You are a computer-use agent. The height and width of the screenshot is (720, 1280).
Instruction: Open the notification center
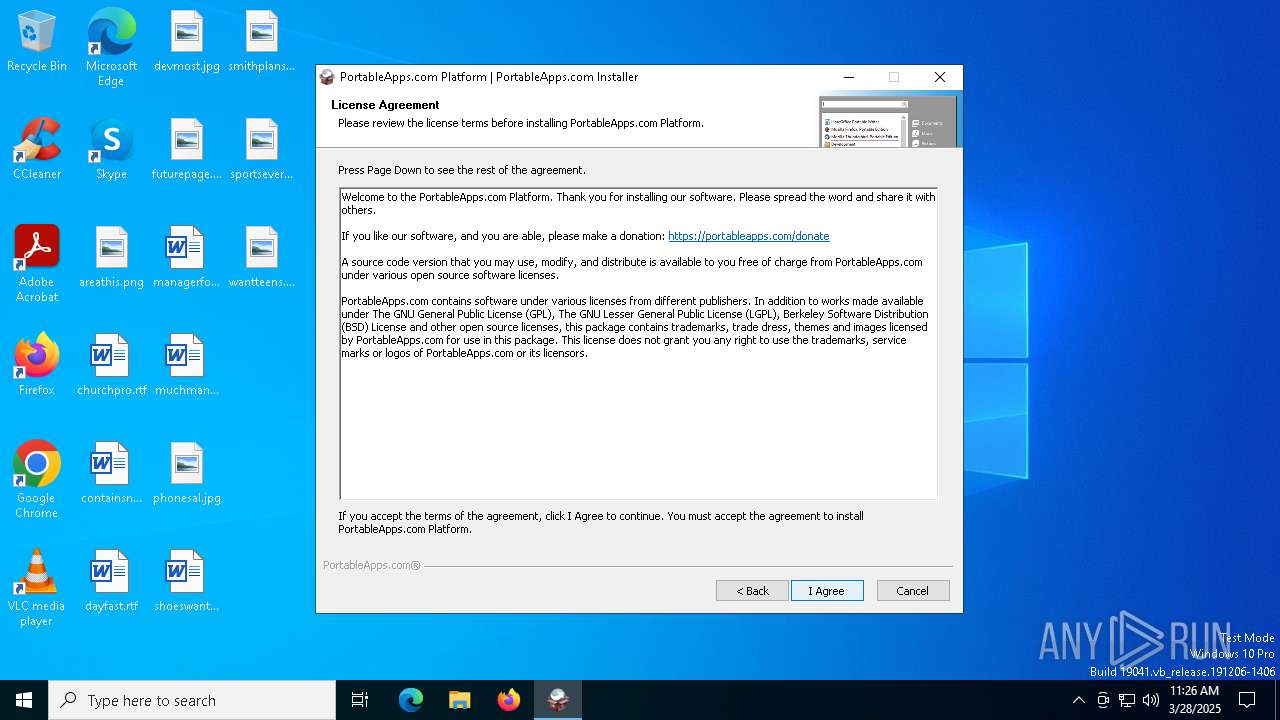tap(1247, 700)
